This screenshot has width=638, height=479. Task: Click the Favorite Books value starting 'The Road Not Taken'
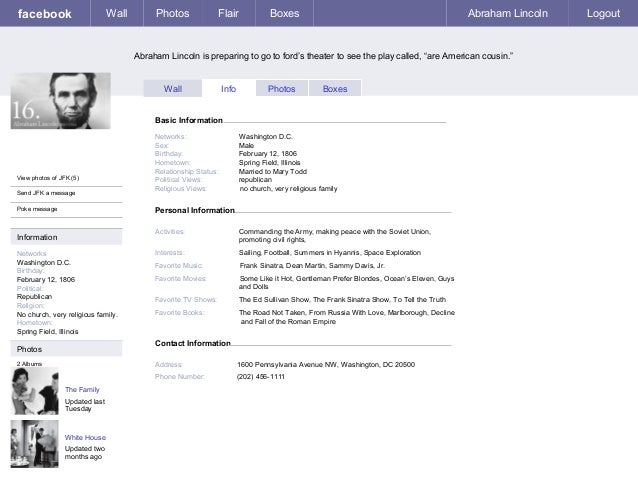point(347,317)
